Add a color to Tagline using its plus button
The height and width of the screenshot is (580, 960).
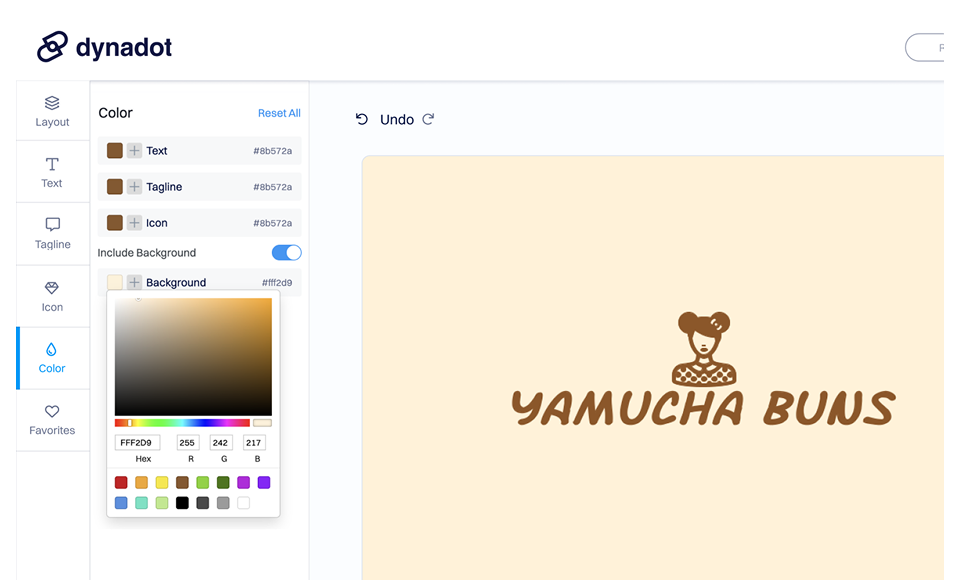133,186
